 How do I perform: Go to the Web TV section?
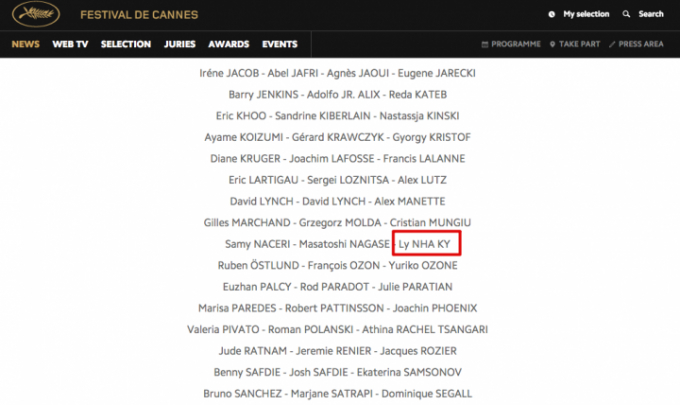(70, 44)
